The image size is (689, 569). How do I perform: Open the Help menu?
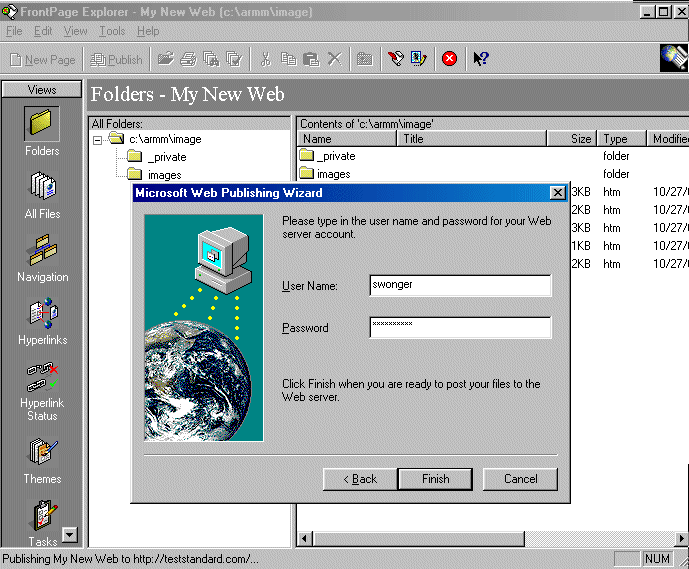coord(148,31)
